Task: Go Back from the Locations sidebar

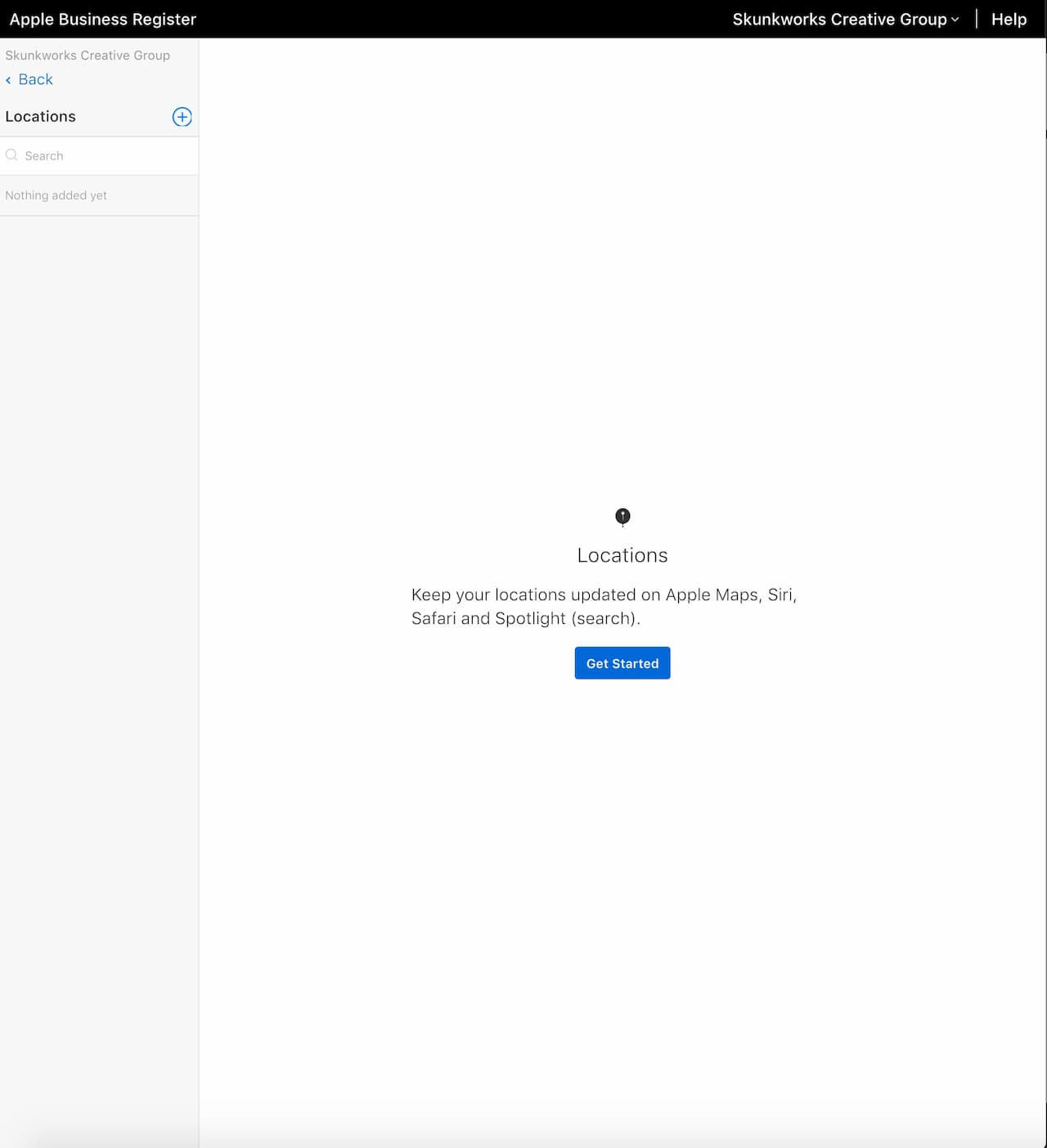Action: (x=29, y=79)
